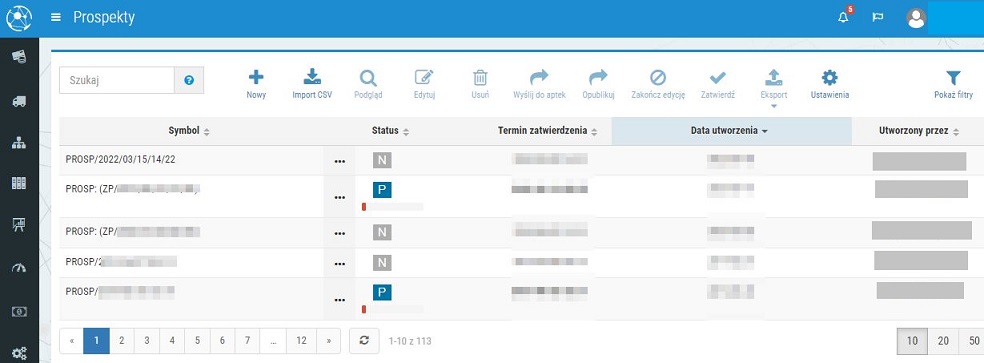The image size is (984, 363).
Task: Go to page 4
Action: point(172,340)
